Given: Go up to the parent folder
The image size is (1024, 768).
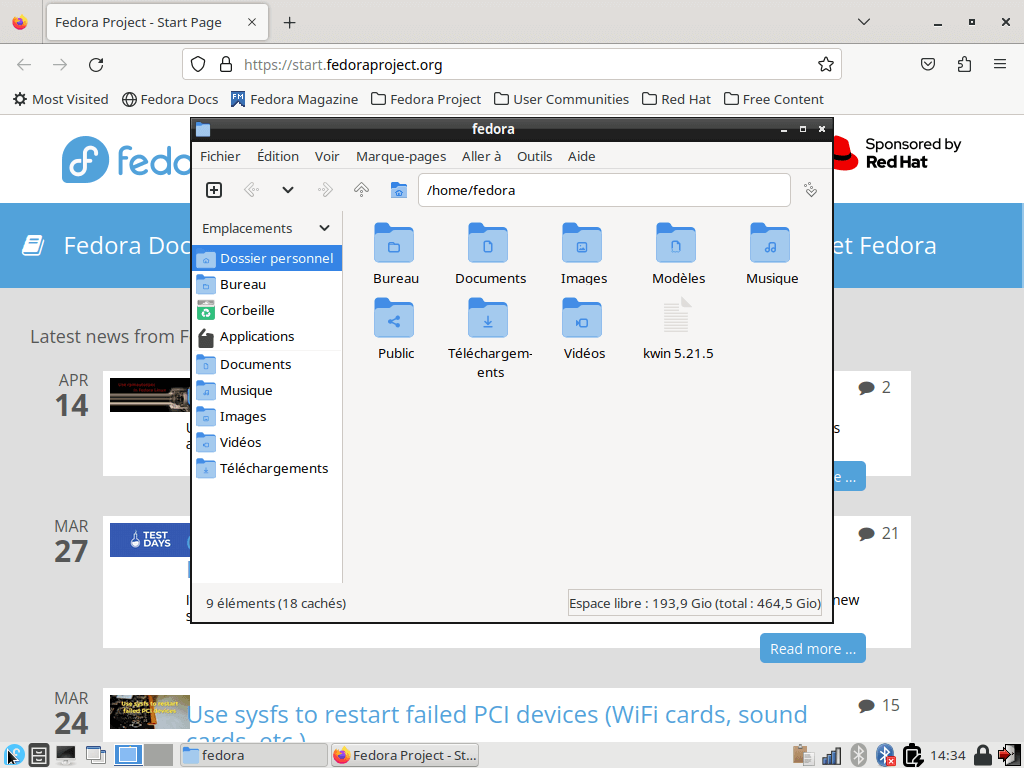Looking at the screenshot, I should point(361,190).
